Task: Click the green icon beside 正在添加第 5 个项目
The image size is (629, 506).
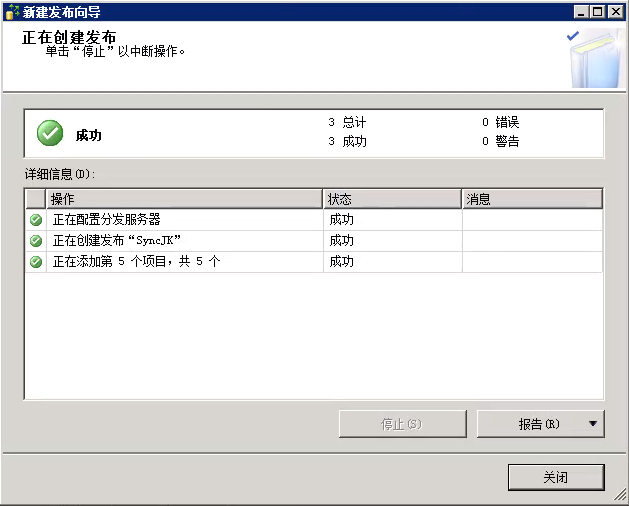Action: [36, 262]
